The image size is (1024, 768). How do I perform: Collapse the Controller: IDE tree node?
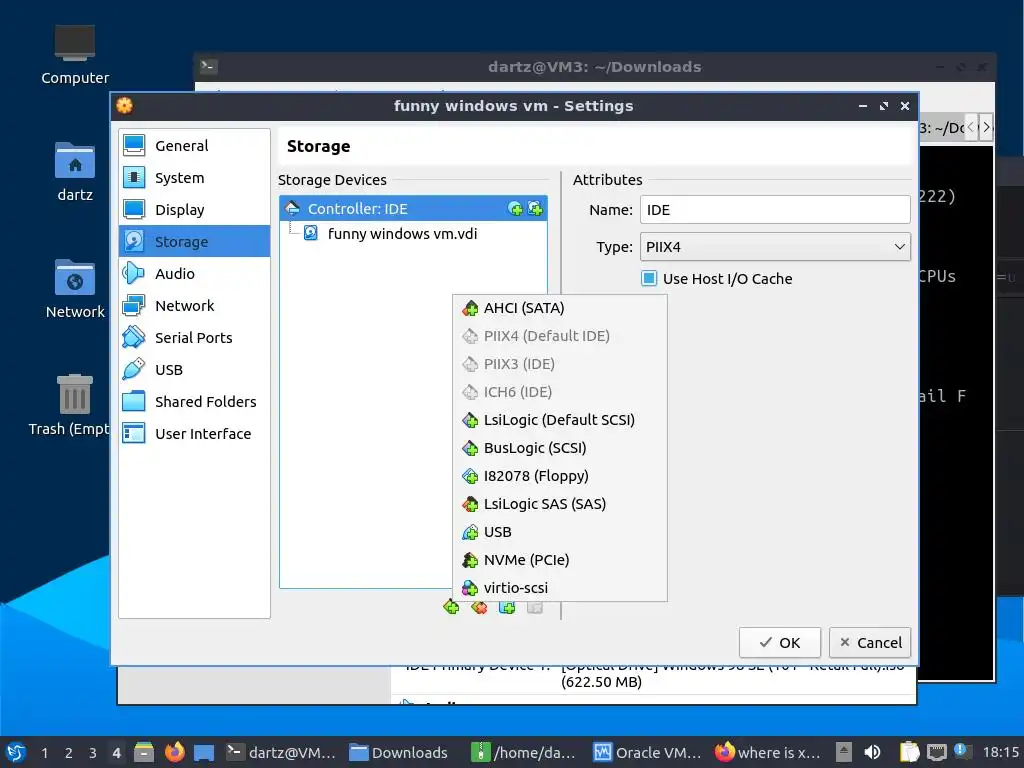[x=293, y=209]
